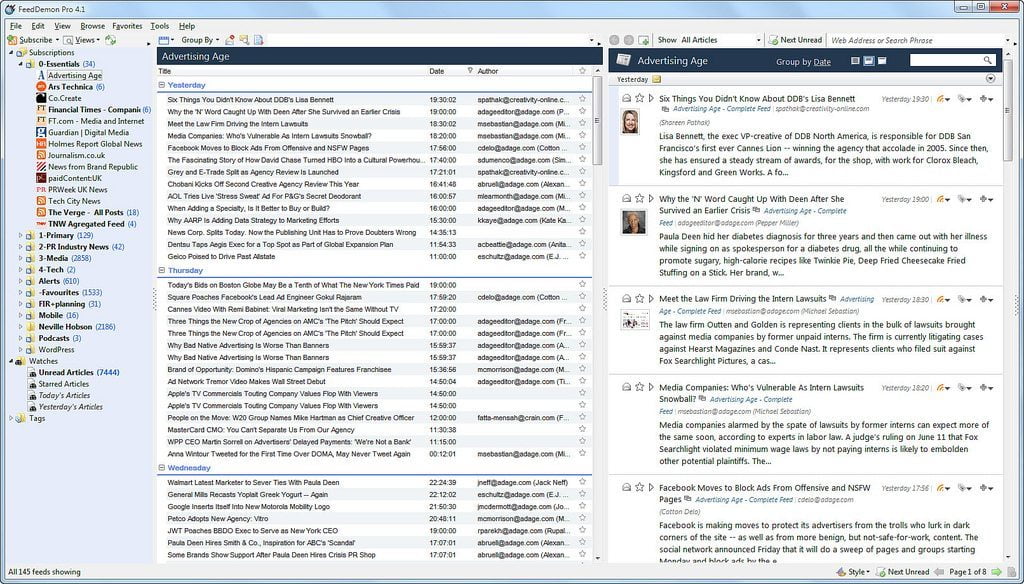Click the search magnifier in the feed panel
The height and width of the screenshot is (584, 1024).
988,61
